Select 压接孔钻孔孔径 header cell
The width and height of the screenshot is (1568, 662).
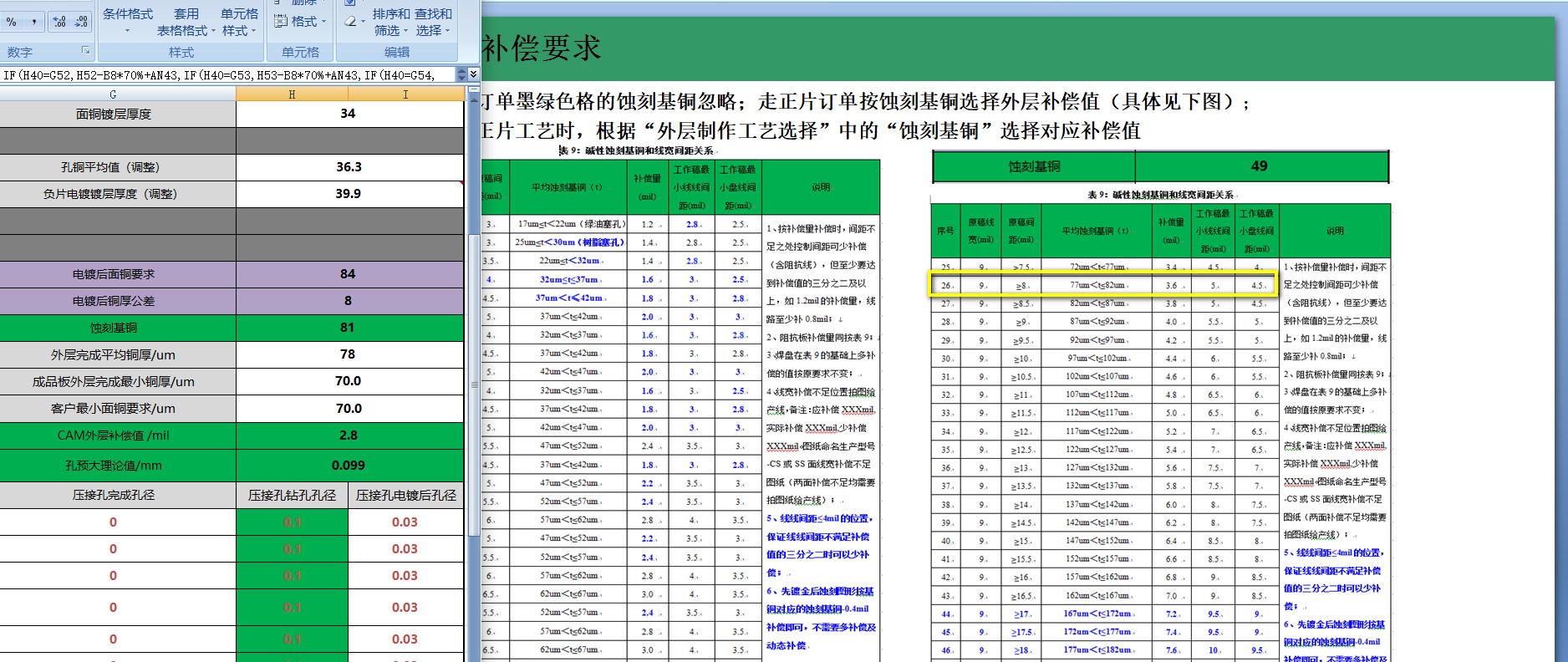point(292,495)
